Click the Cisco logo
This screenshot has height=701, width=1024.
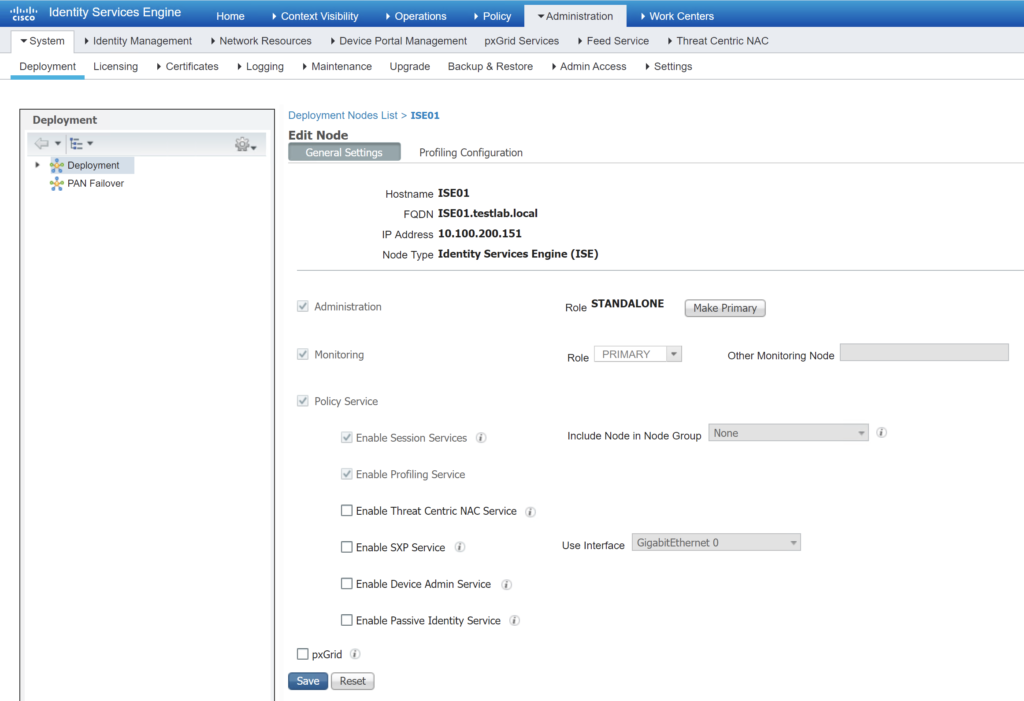point(23,15)
